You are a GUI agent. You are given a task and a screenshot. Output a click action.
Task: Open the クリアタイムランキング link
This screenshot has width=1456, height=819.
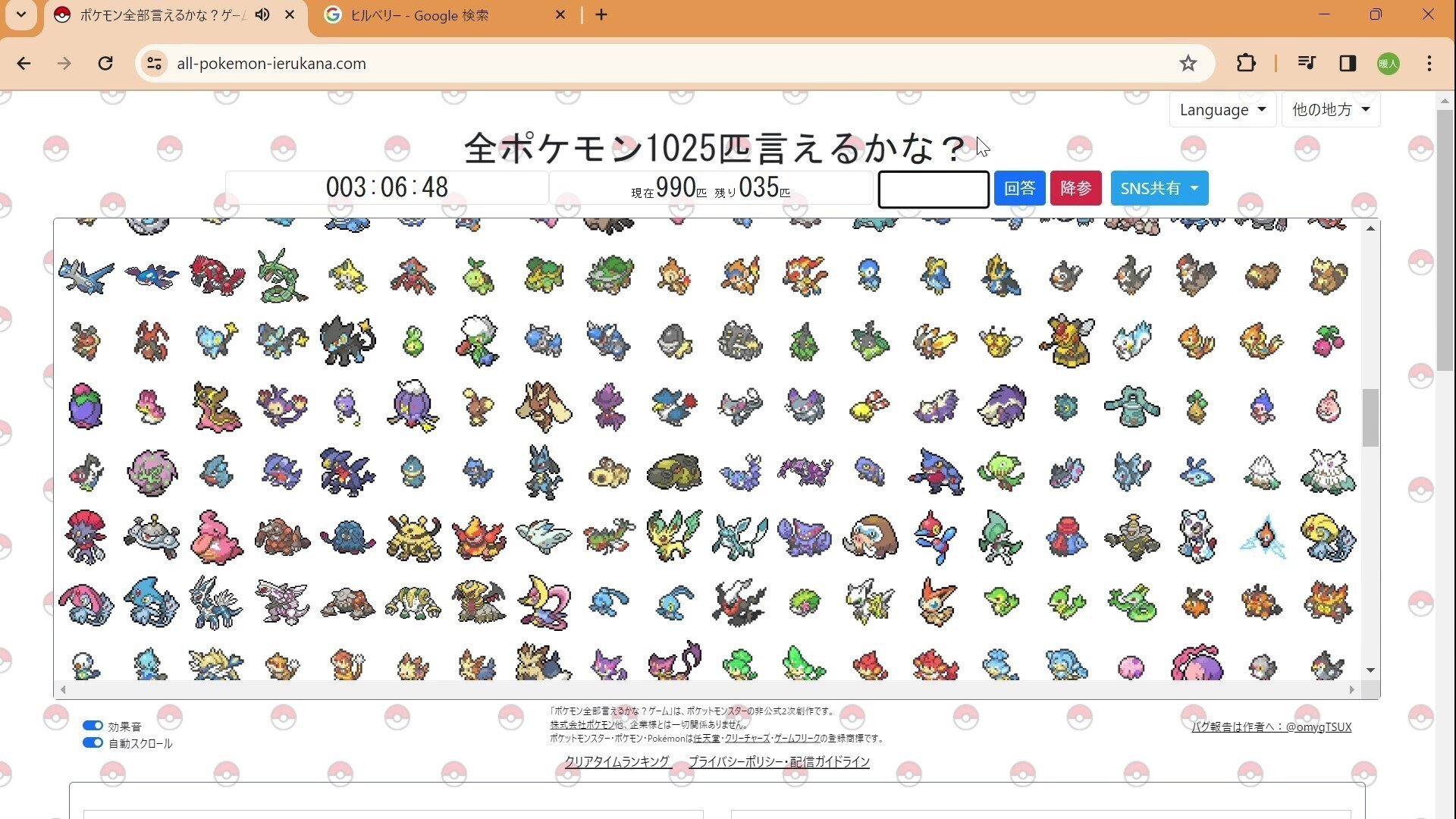[x=617, y=761]
